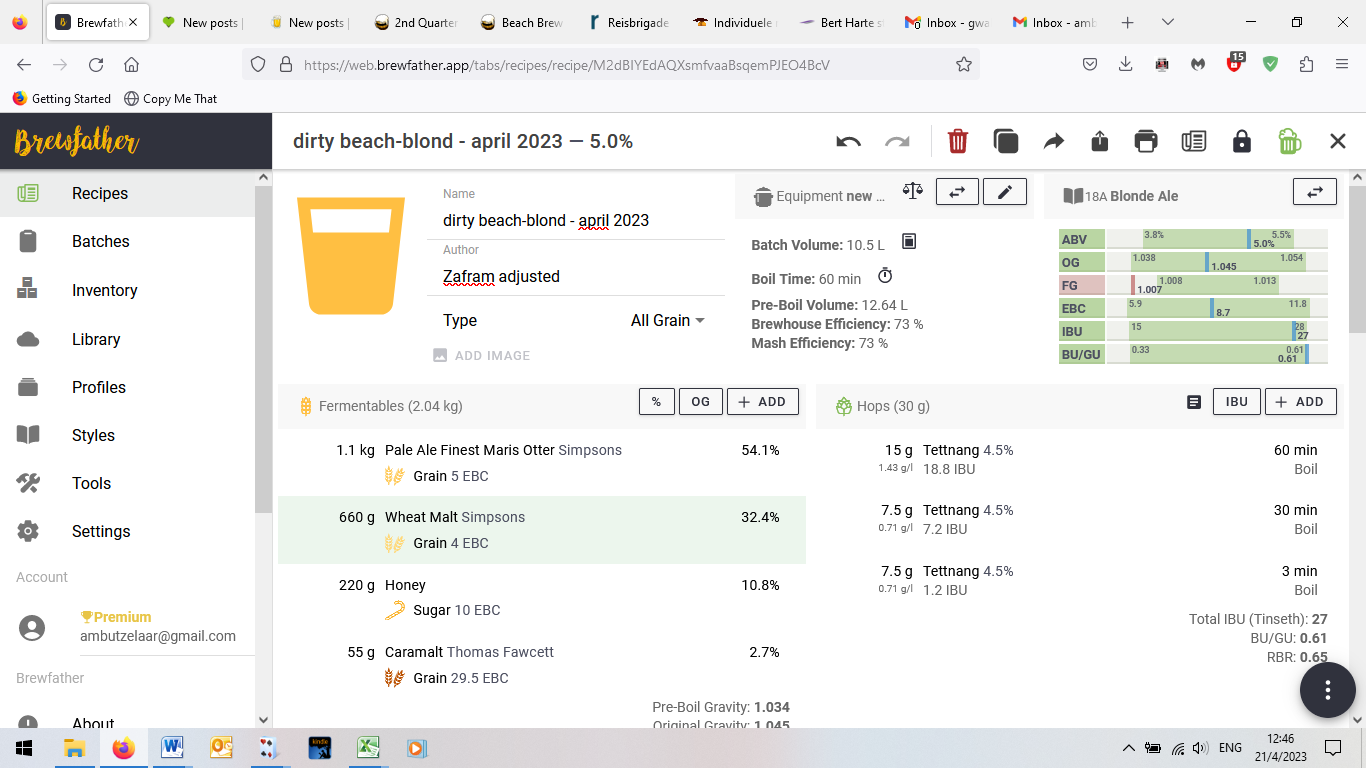The width and height of the screenshot is (1366, 768).
Task: Click the green beer mug brew icon
Action: [1289, 141]
